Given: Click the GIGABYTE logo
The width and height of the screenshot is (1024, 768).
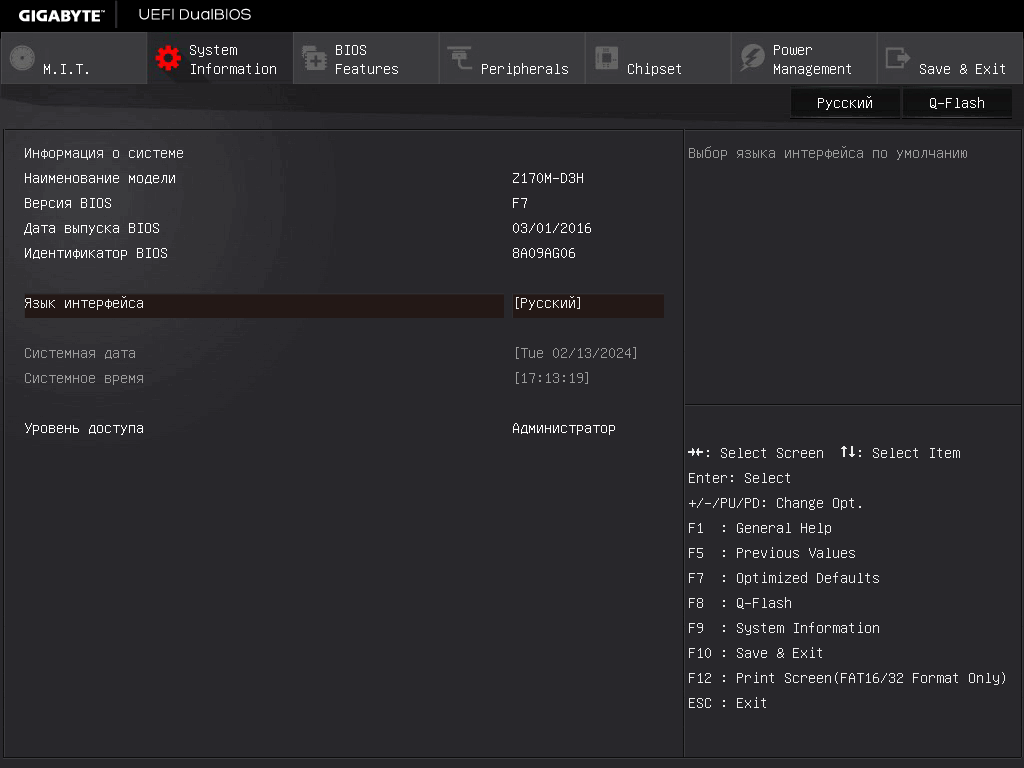Looking at the screenshot, I should point(61,16).
